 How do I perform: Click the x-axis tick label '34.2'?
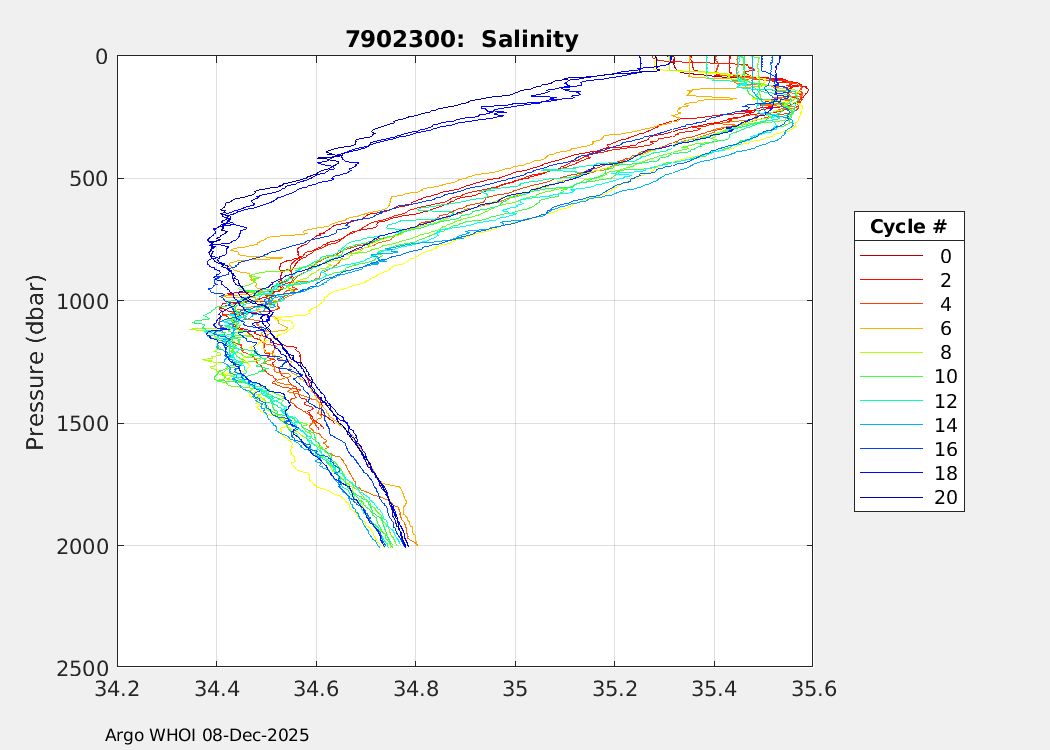[x=118, y=689]
